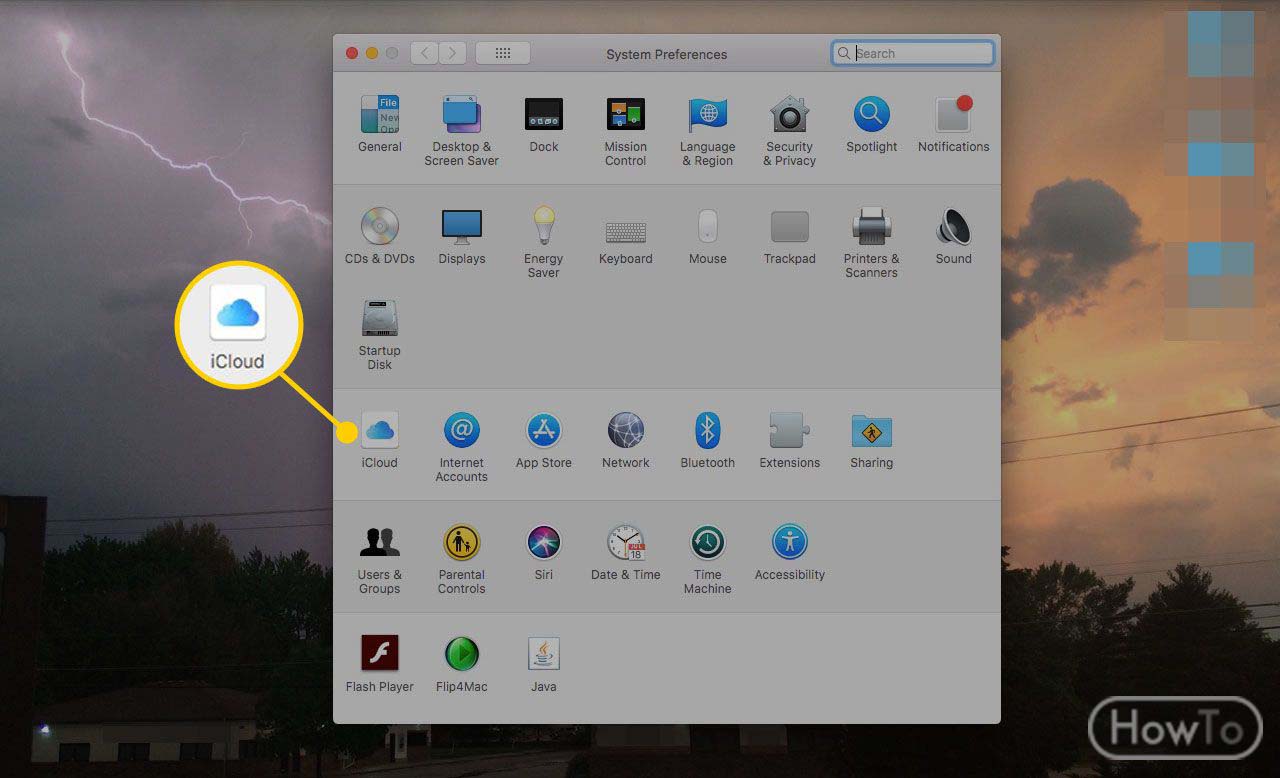
Task: Close the System Preferences window
Action: coord(352,53)
